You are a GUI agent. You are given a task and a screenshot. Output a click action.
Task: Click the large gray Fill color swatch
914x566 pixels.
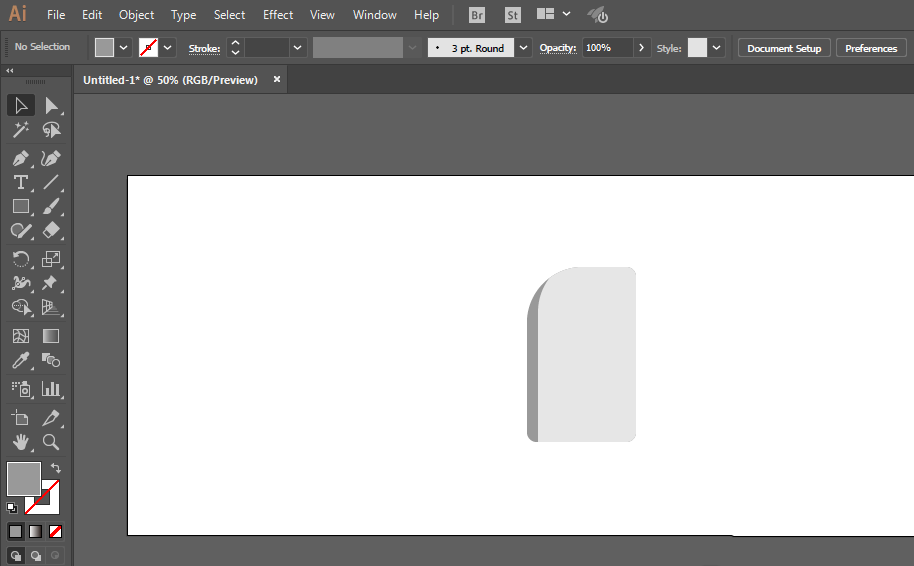pos(23,479)
